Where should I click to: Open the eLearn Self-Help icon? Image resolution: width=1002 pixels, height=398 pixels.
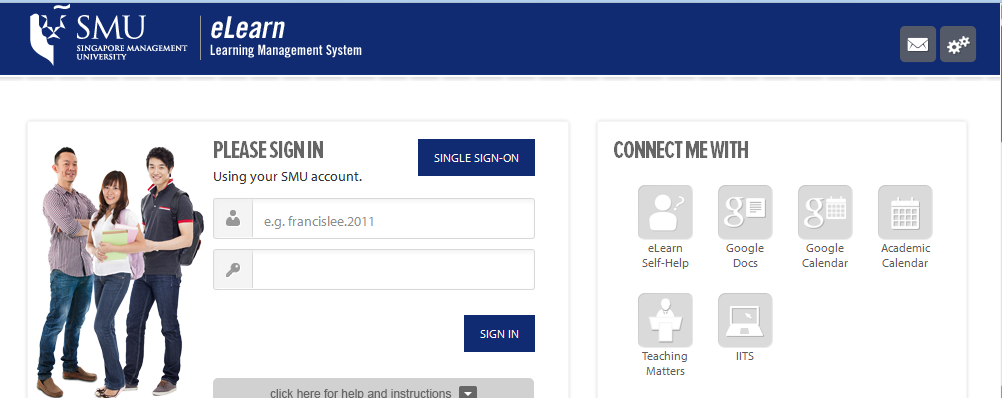(665, 212)
